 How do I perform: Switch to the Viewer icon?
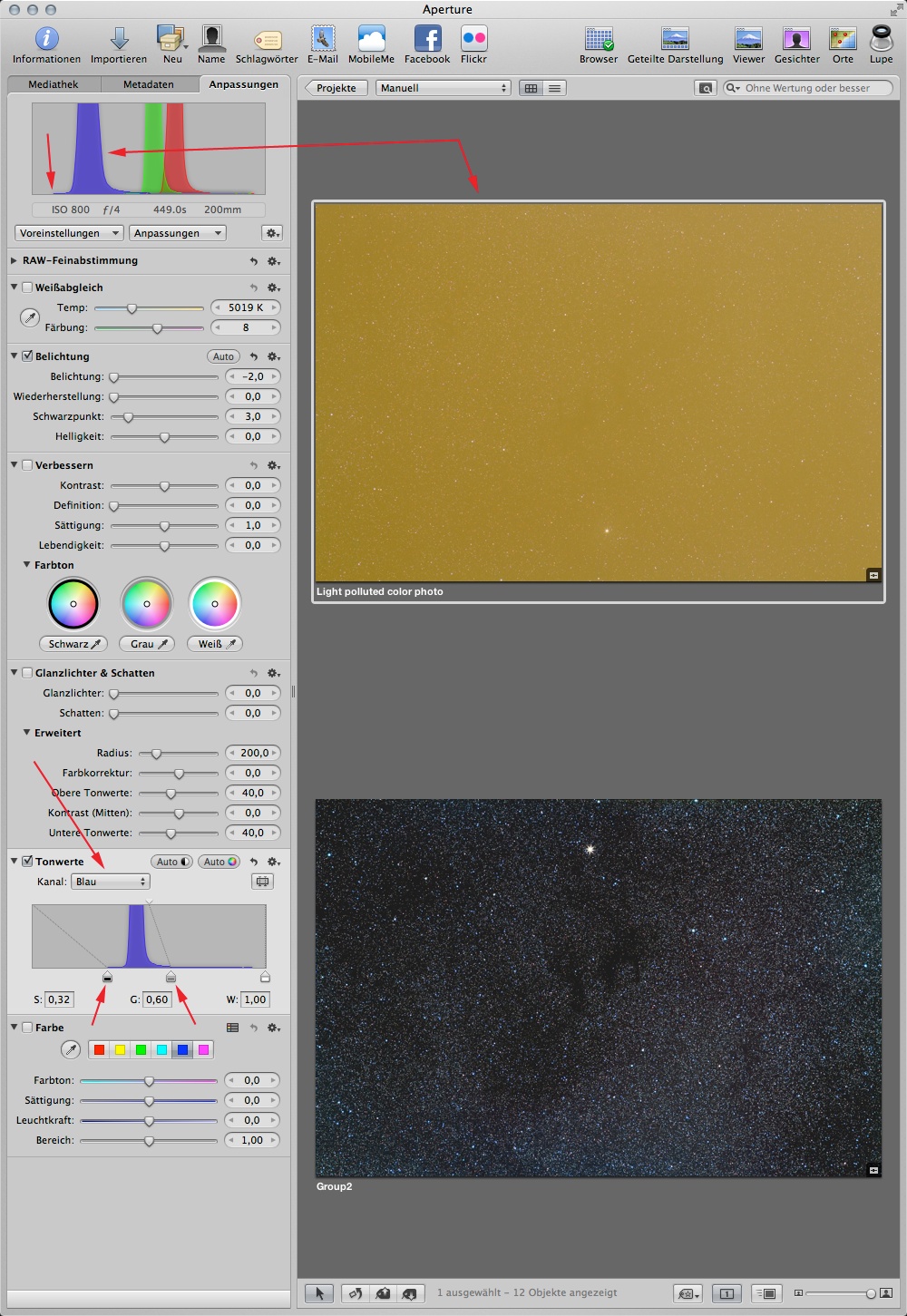(748, 39)
